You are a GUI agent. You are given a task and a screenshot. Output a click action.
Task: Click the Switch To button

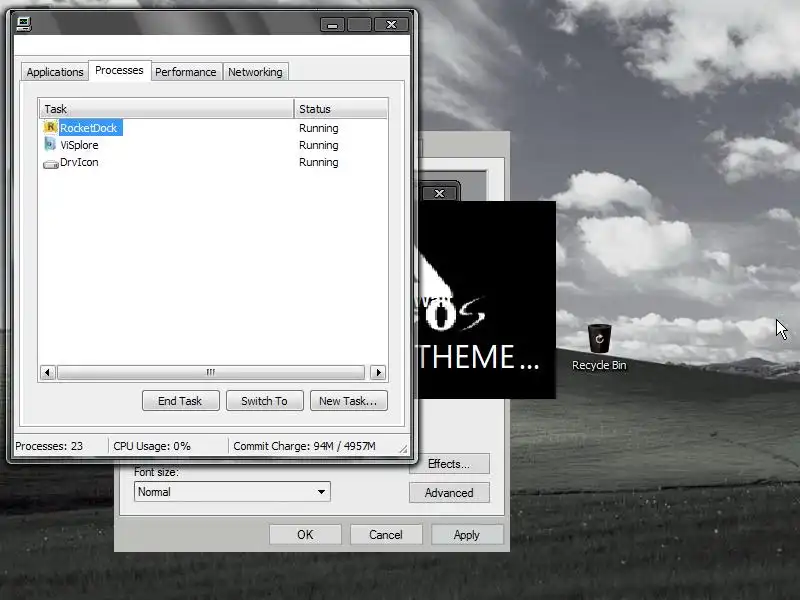pyautogui.click(x=264, y=401)
